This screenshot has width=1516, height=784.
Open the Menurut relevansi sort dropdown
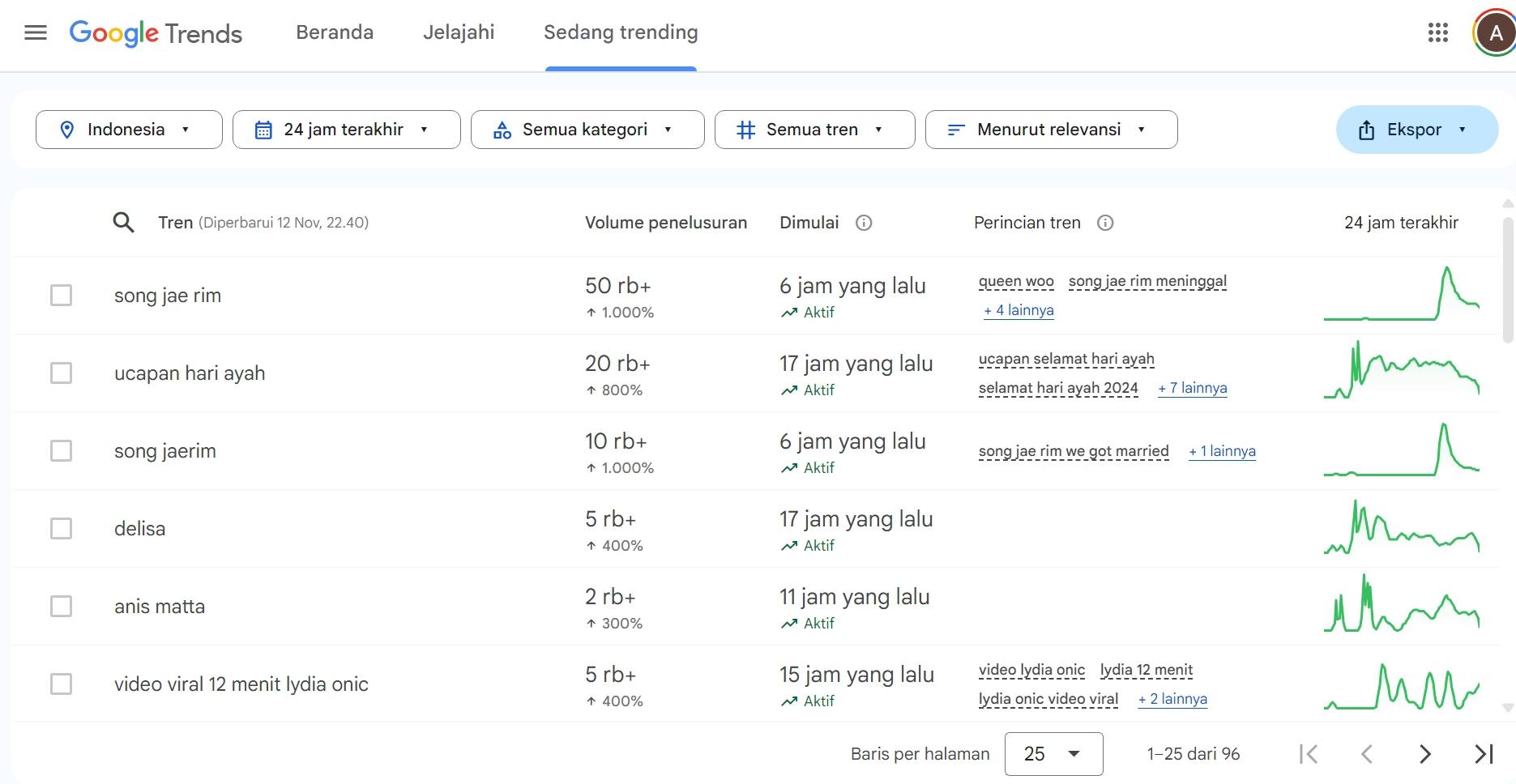tap(1052, 130)
